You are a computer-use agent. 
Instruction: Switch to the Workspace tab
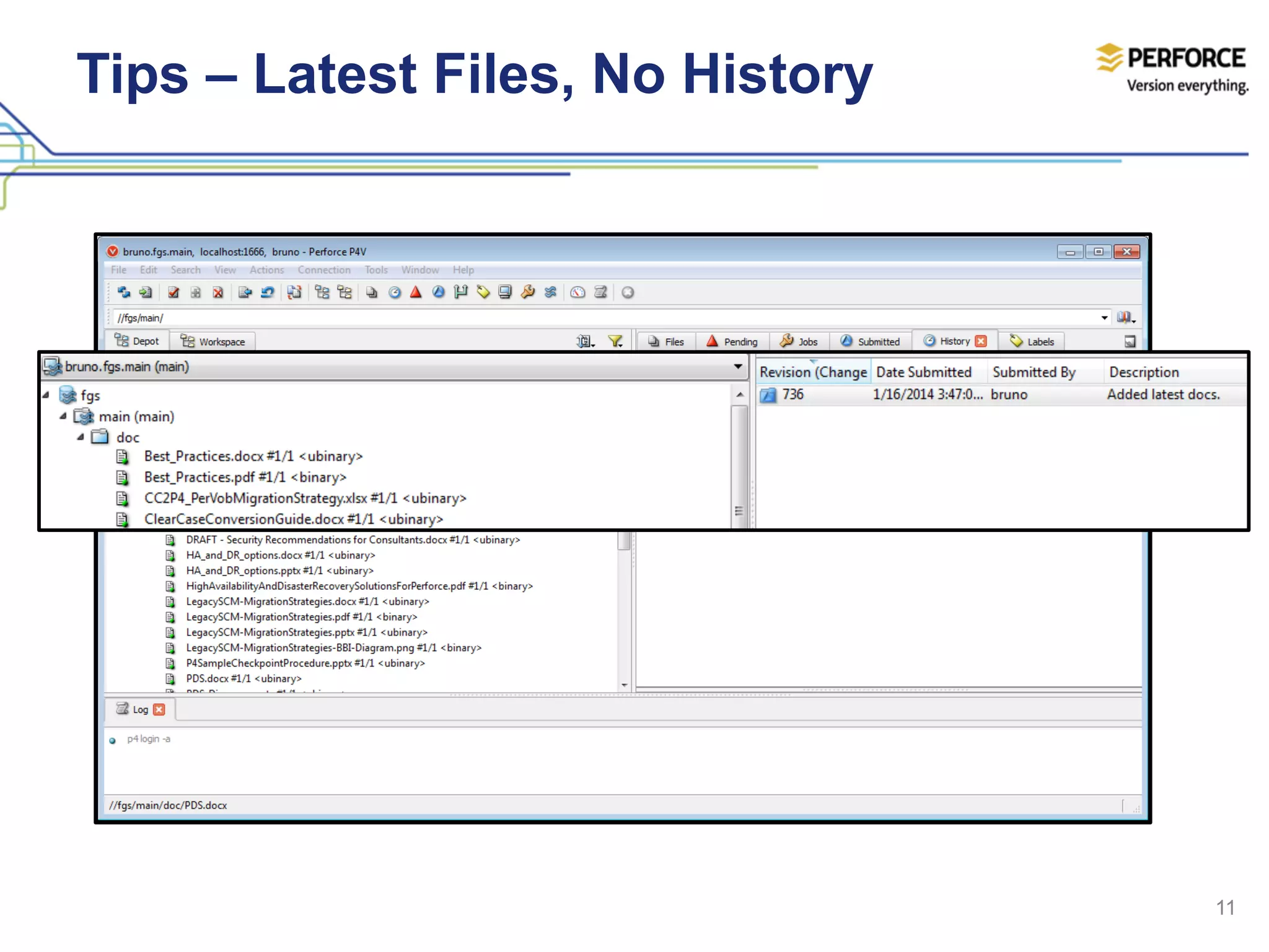coord(213,341)
